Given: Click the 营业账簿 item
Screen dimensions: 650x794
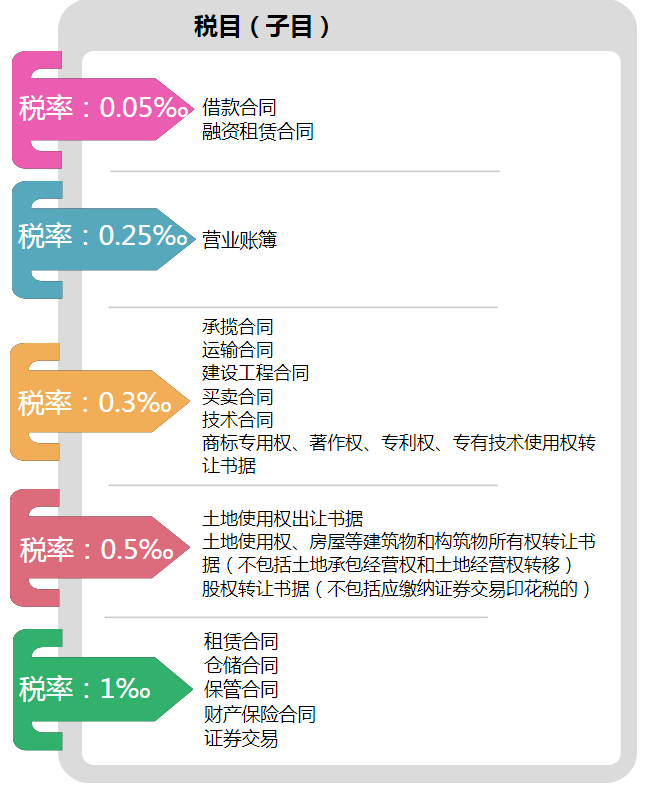Looking at the screenshot, I should 239,240.
